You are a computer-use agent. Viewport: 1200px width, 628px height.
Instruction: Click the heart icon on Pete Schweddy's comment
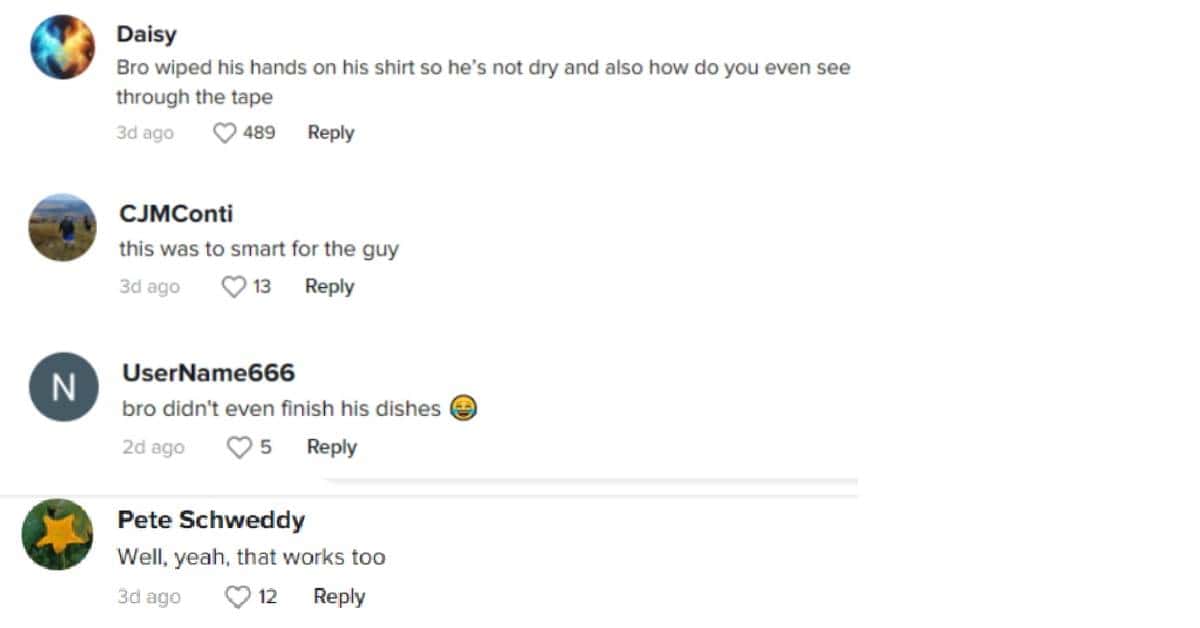coord(236,596)
